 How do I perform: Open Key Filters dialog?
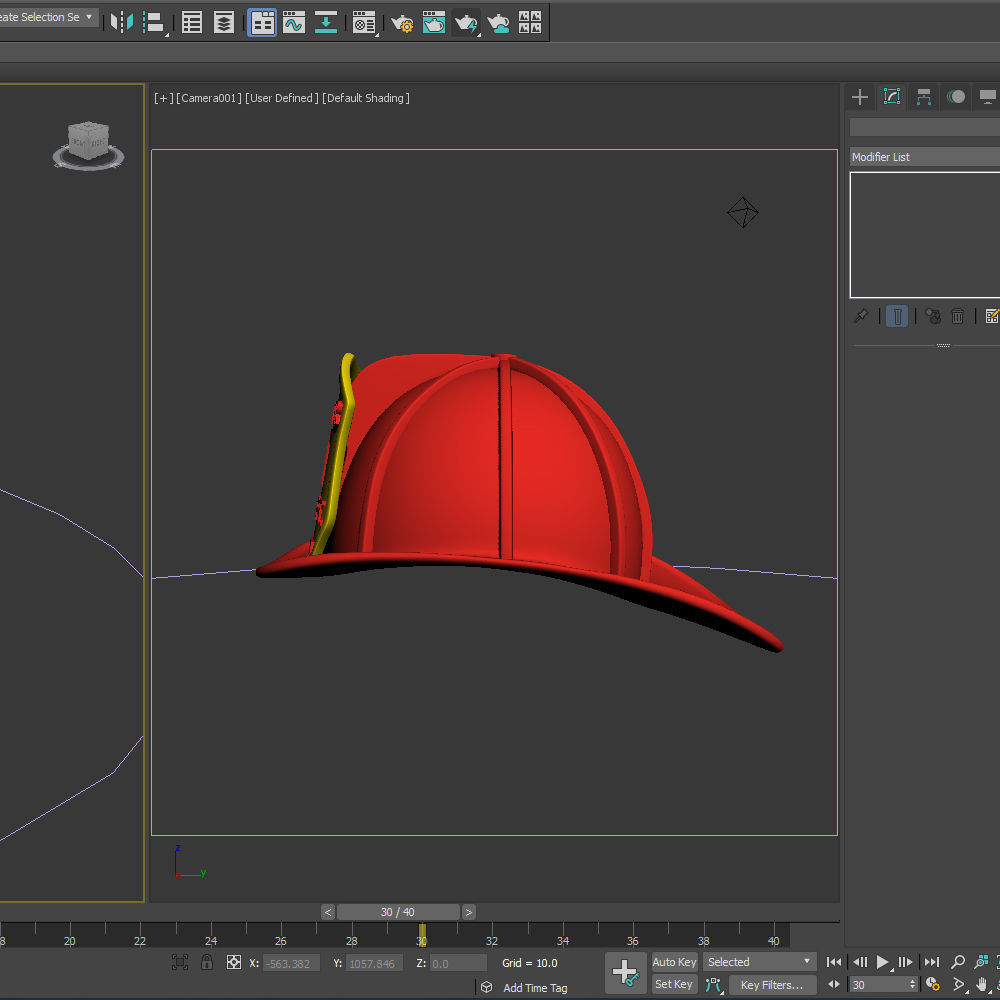pyautogui.click(x=772, y=985)
